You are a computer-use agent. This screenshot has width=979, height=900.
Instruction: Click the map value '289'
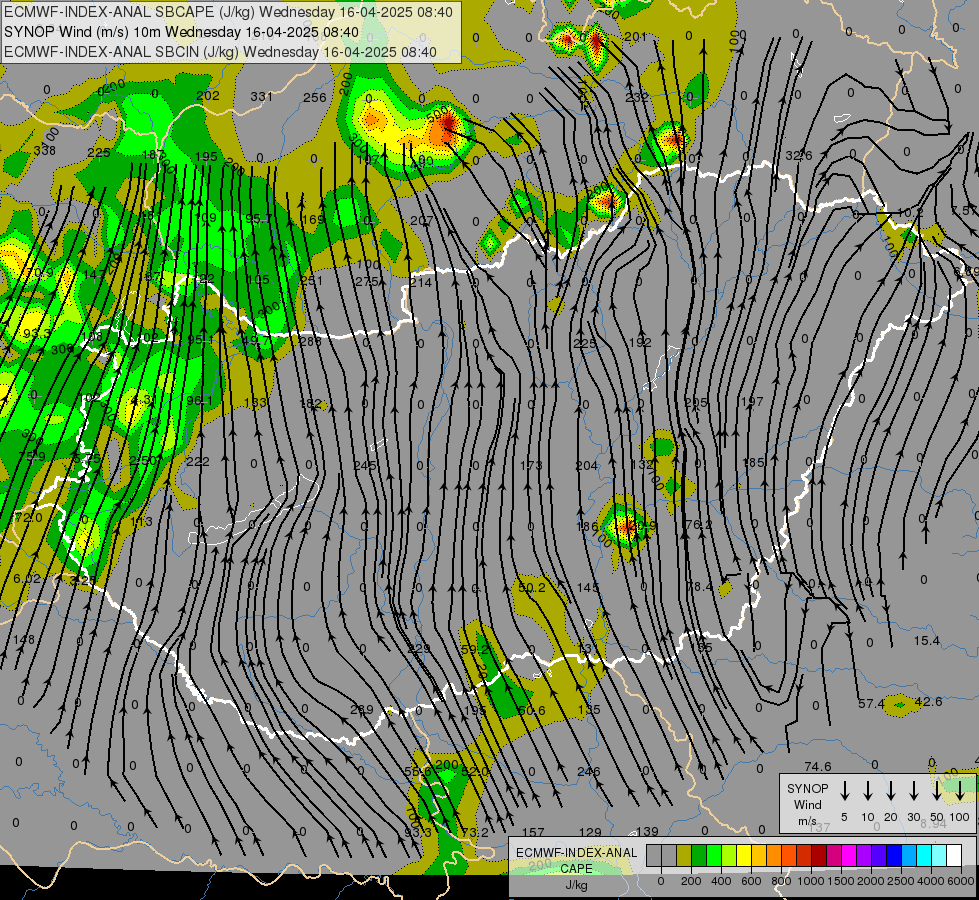point(362,710)
